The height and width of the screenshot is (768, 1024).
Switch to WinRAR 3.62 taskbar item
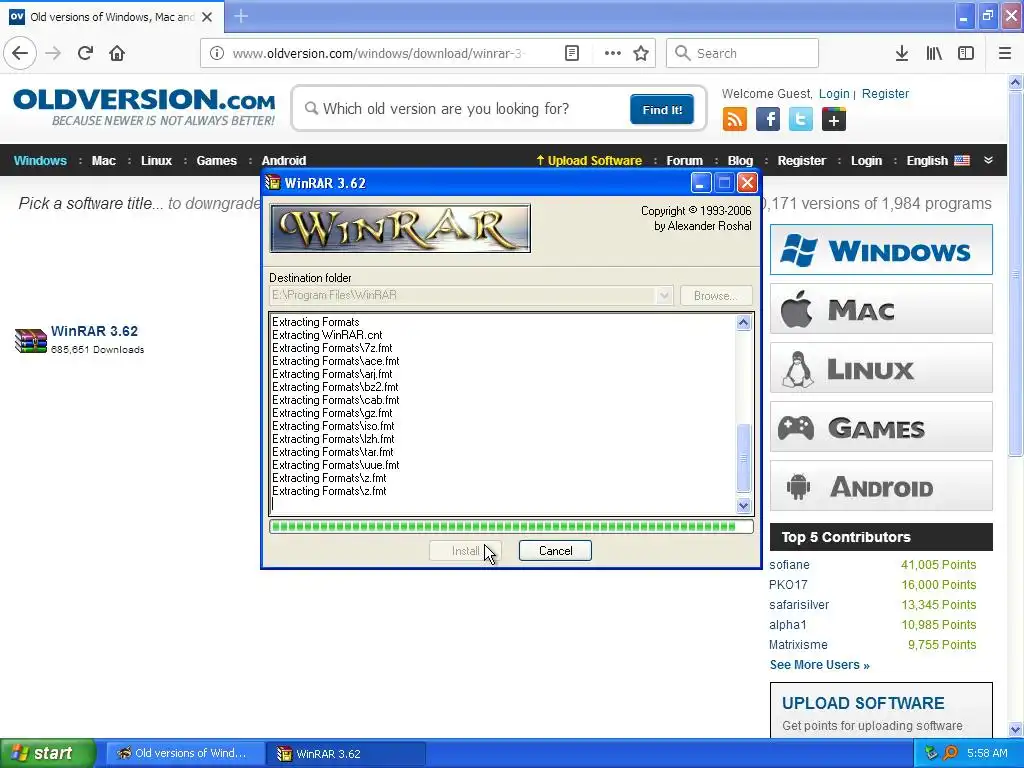[346, 754]
